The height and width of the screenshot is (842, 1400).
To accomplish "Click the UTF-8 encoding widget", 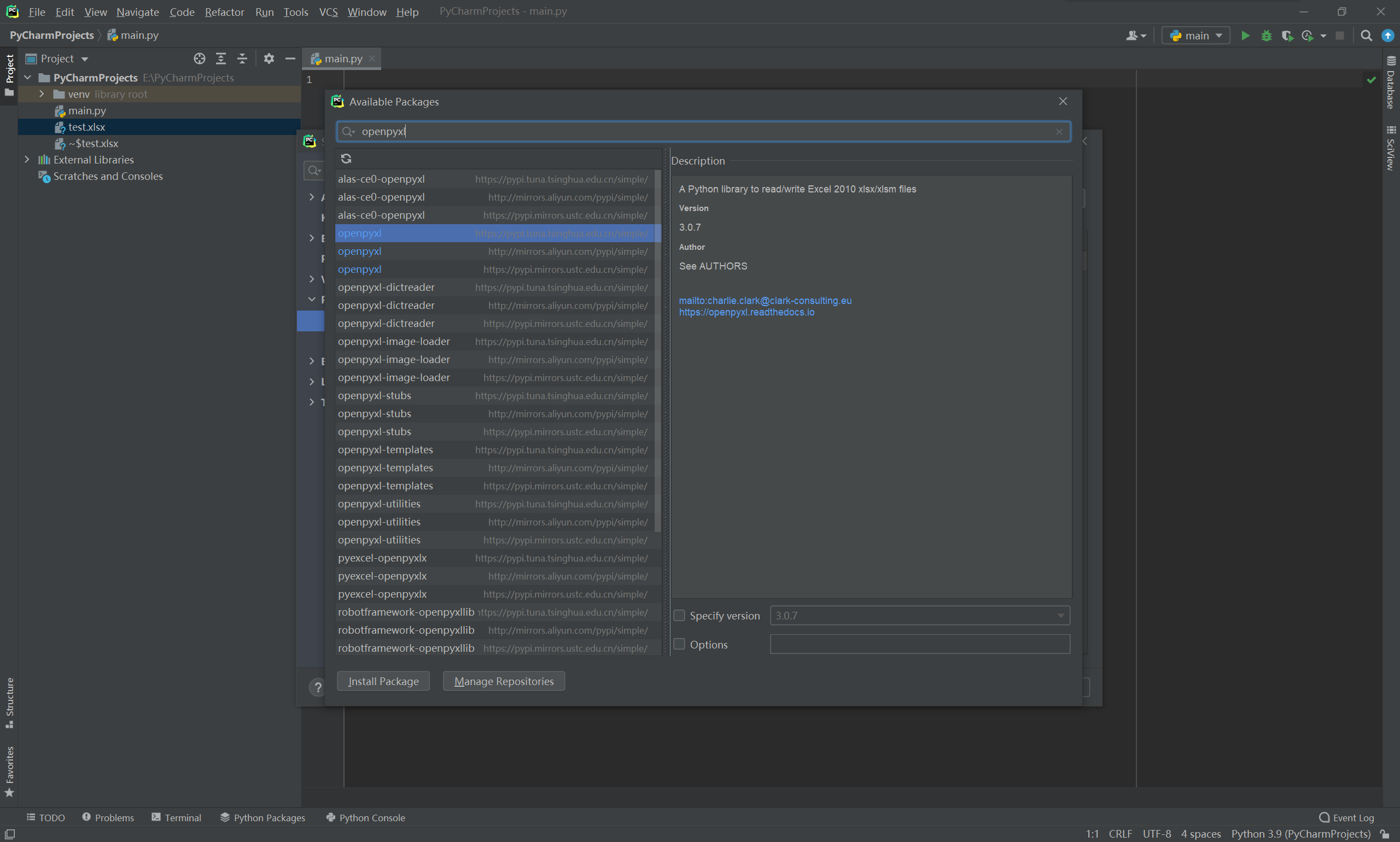I will pos(1157,834).
